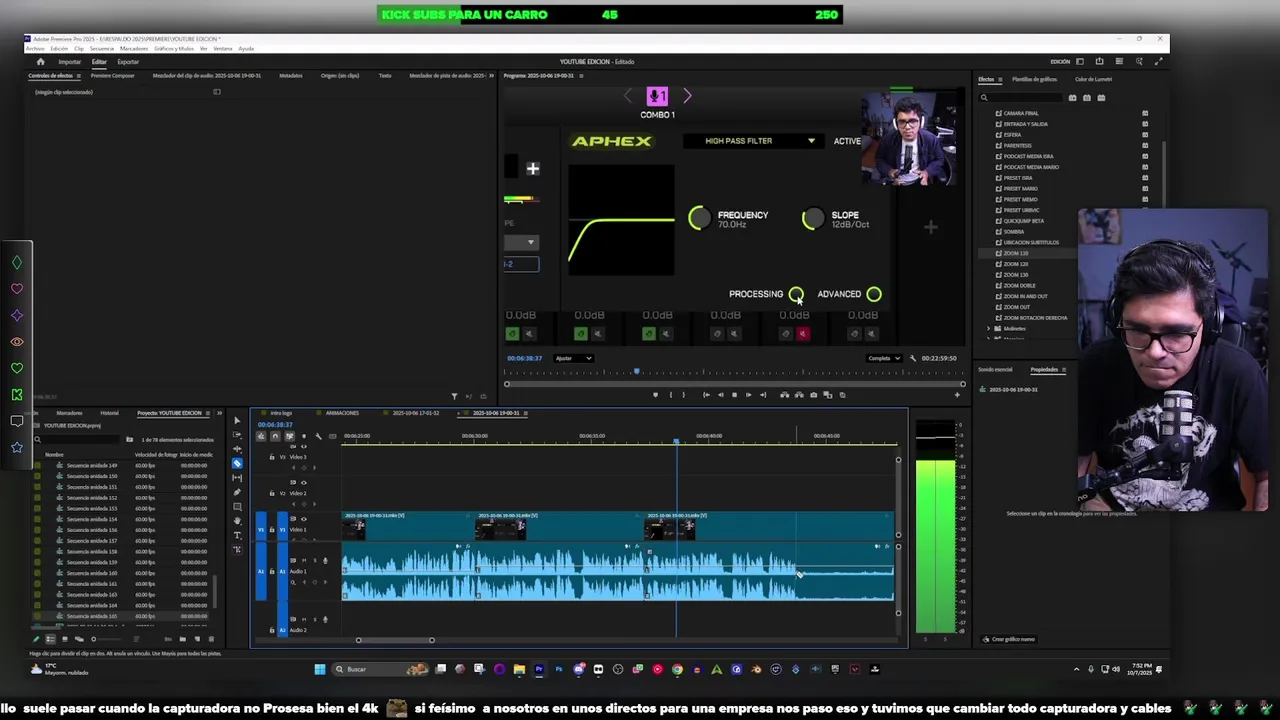Viewport: 1280px width, 720px height.
Task: Open the Completa playback resolution dropdown
Action: click(884, 358)
